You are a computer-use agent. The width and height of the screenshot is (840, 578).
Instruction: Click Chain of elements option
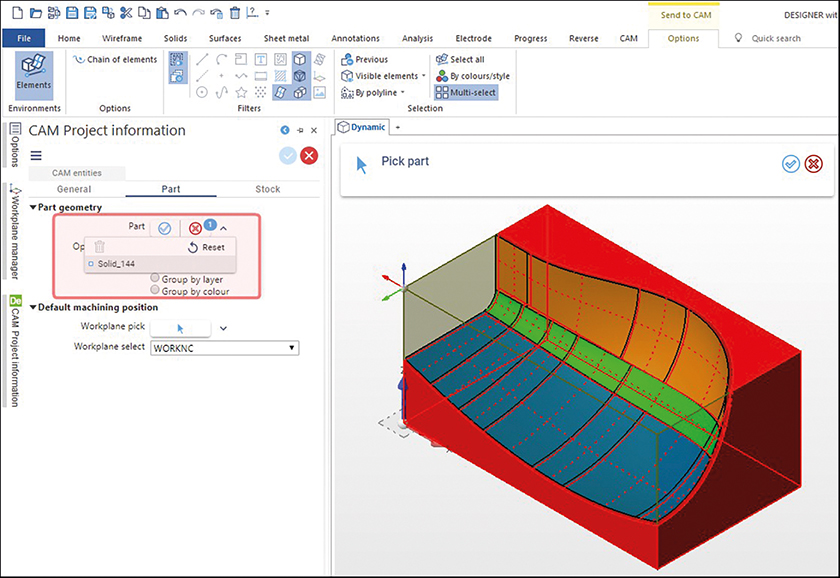[x=115, y=60]
